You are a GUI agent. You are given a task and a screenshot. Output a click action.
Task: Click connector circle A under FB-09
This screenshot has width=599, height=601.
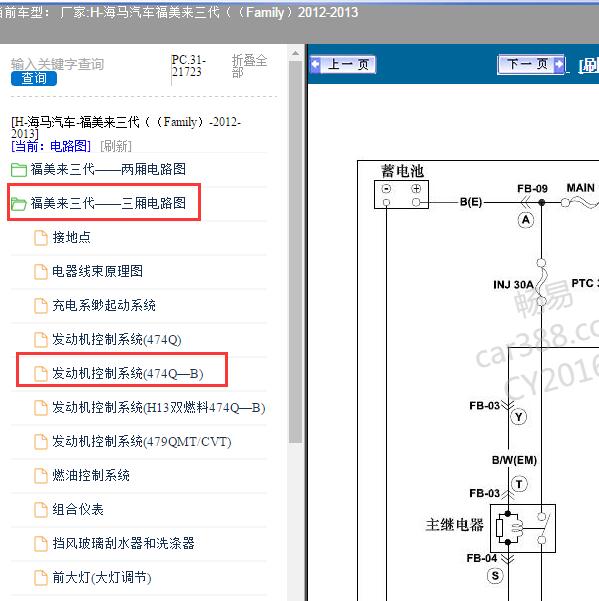pyautogui.click(x=526, y=220)
